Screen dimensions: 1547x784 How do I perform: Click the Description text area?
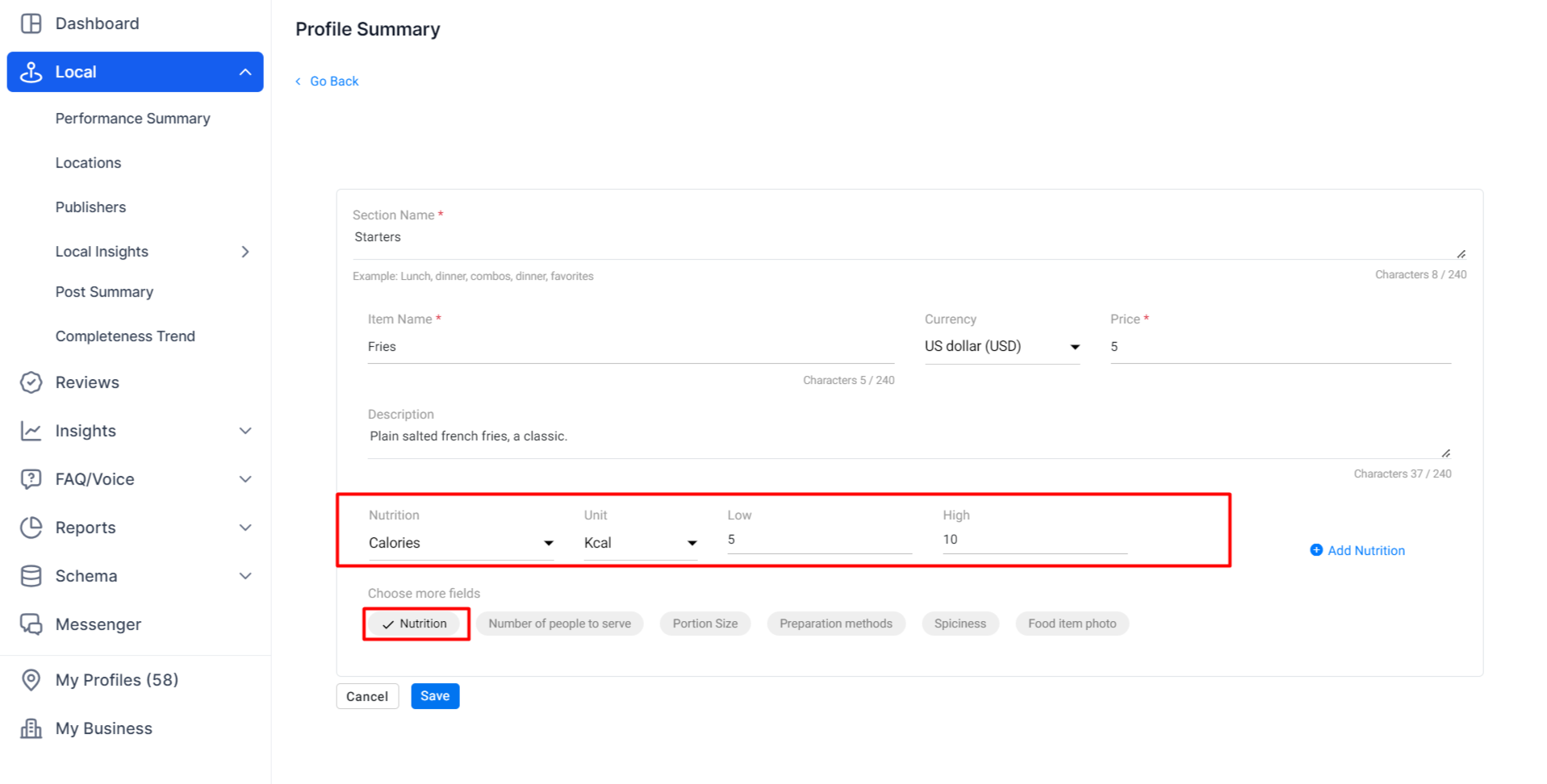(909, 442)
